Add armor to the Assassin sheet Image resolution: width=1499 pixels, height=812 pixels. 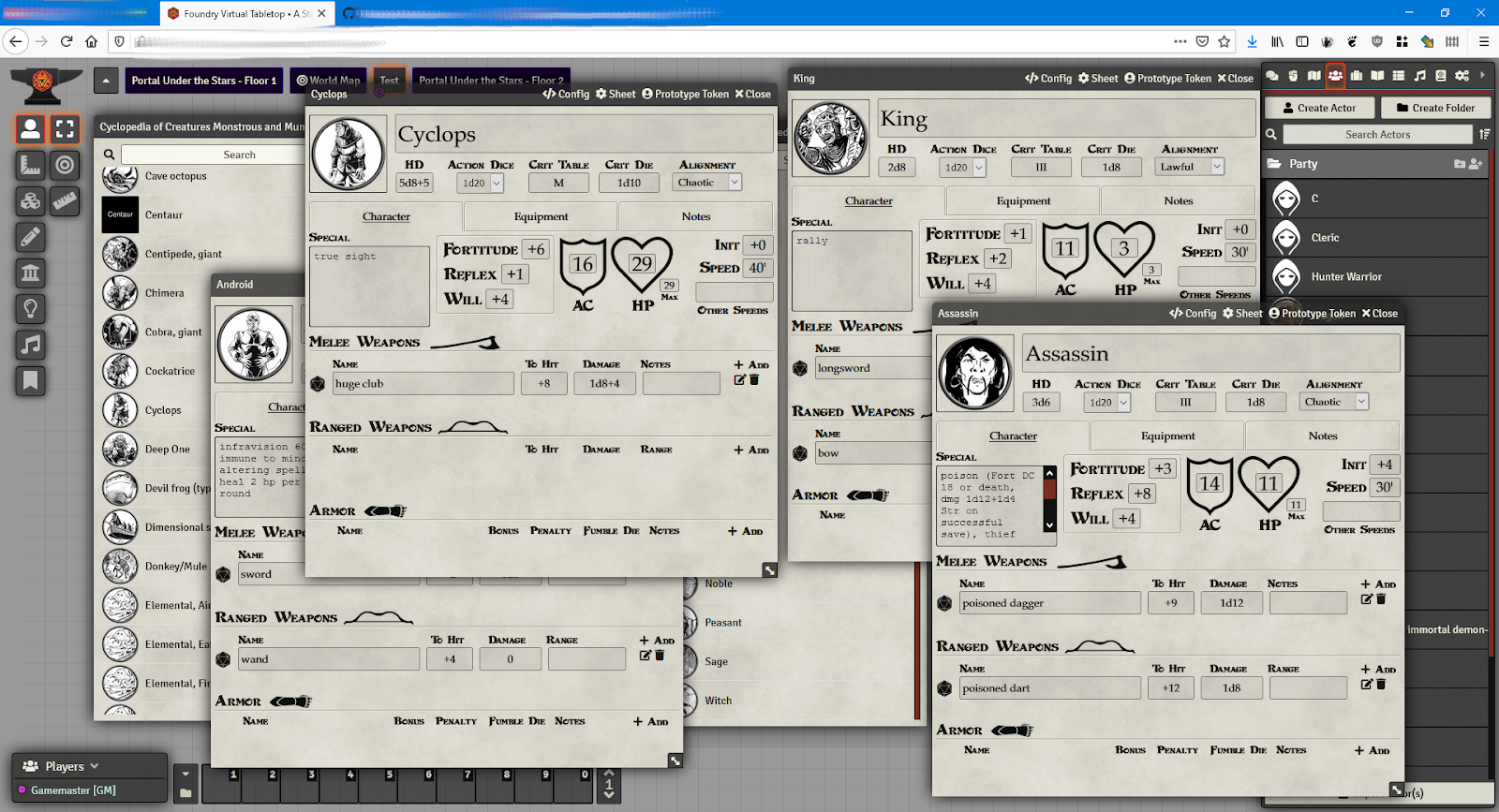[1372, 750]
